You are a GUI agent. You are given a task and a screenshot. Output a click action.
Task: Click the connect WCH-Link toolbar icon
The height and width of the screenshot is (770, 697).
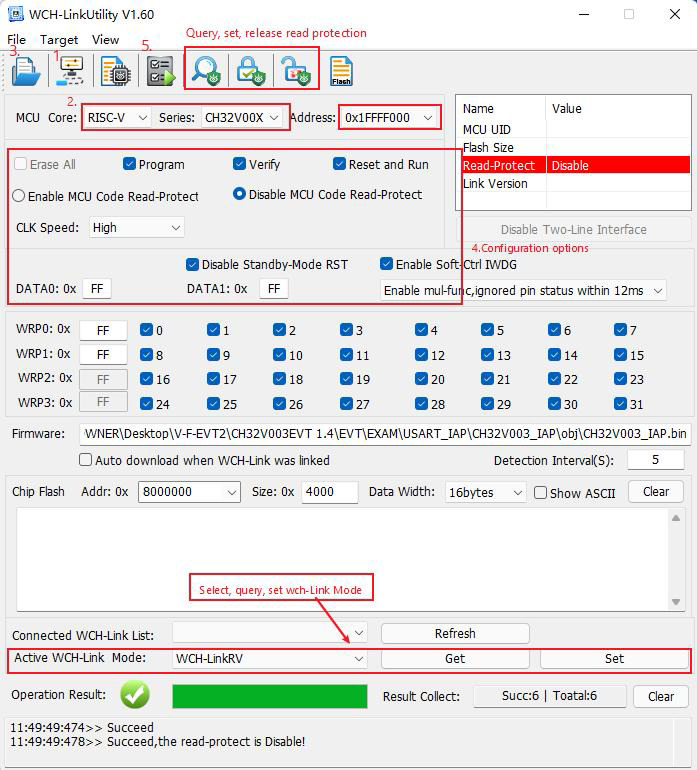71,72
